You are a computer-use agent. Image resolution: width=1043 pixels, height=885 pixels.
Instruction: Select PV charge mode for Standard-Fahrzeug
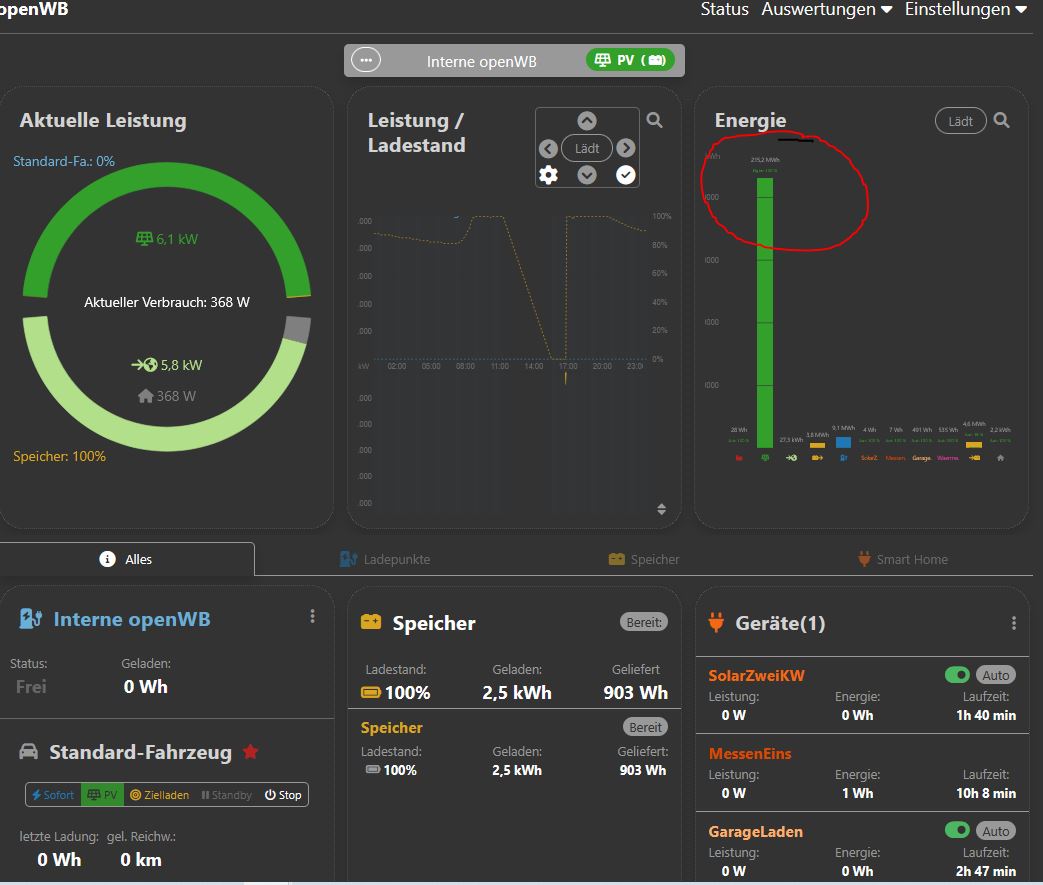coord(103,795)
